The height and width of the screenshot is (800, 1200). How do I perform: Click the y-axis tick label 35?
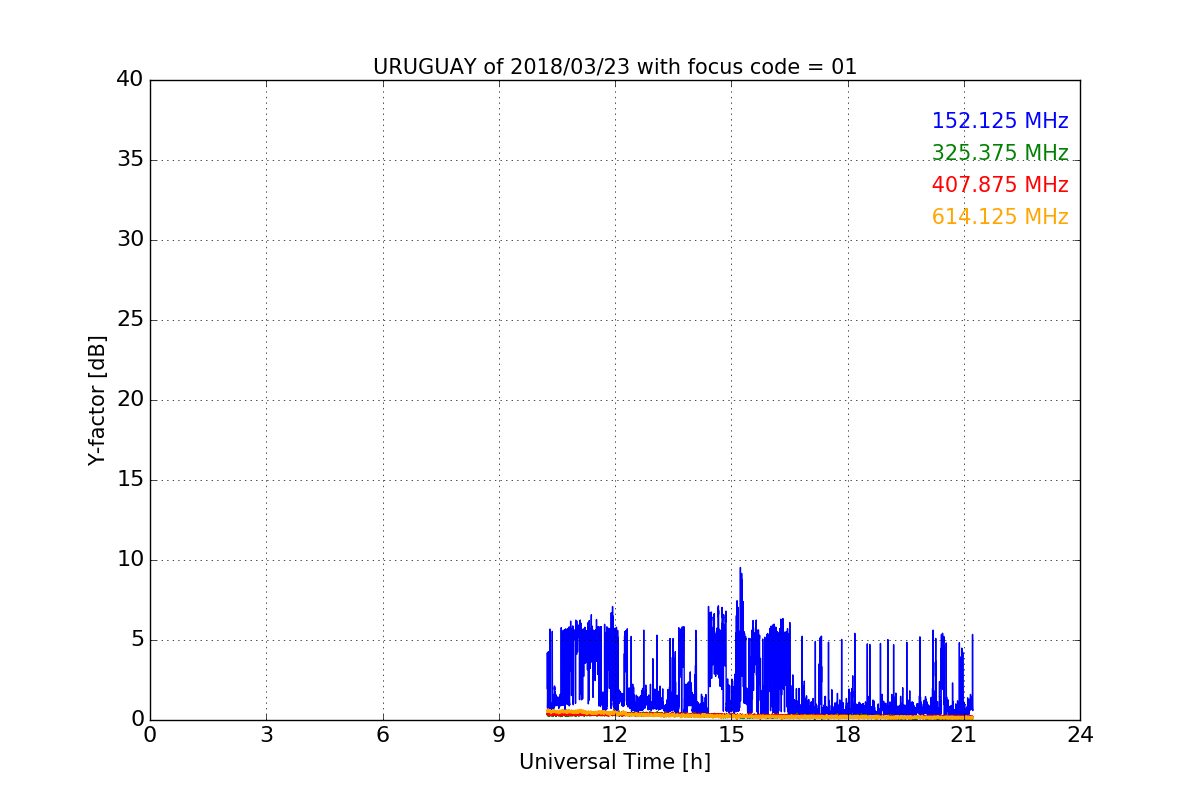click(x=130, y=160)
